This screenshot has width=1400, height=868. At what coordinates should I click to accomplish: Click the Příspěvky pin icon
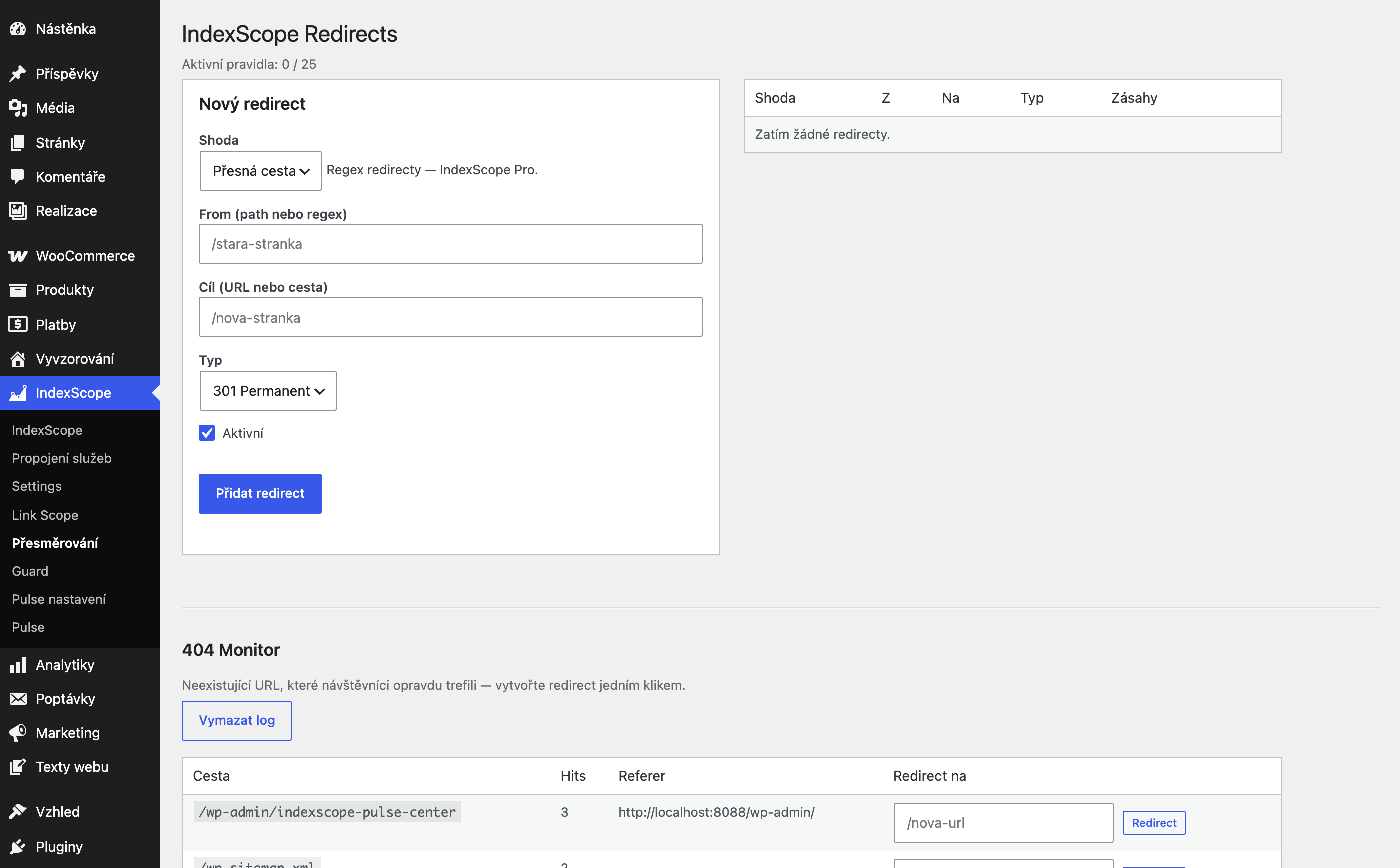click(x=18, y=73)
